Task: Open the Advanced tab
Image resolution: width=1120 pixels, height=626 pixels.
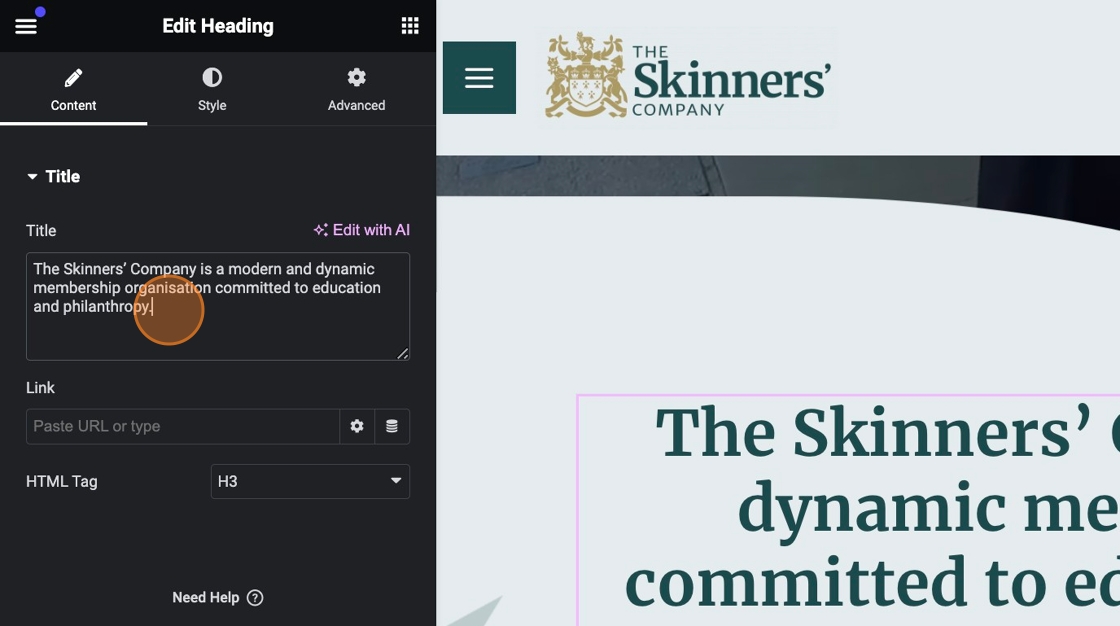Action: 356,89
